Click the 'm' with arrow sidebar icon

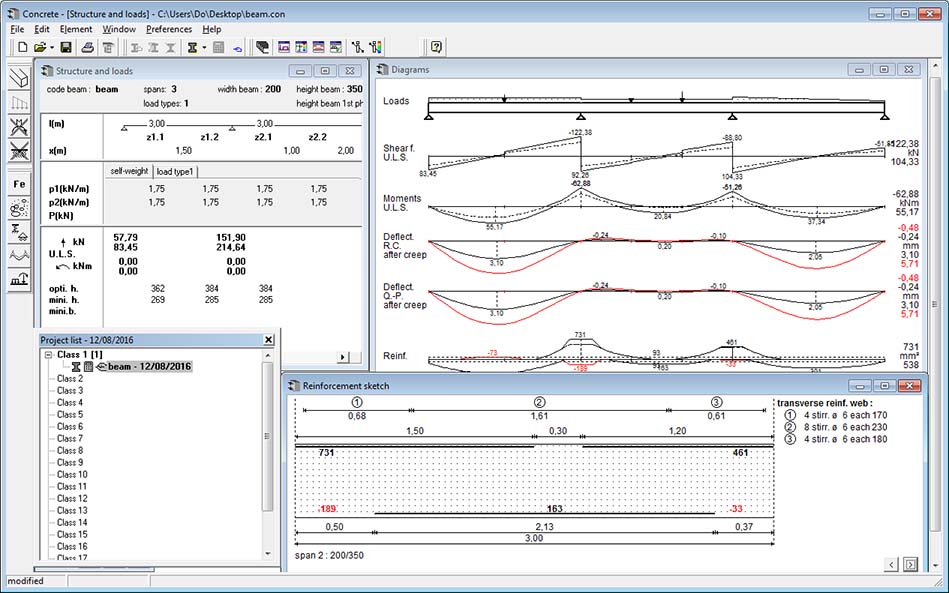[x=19, y=279]
